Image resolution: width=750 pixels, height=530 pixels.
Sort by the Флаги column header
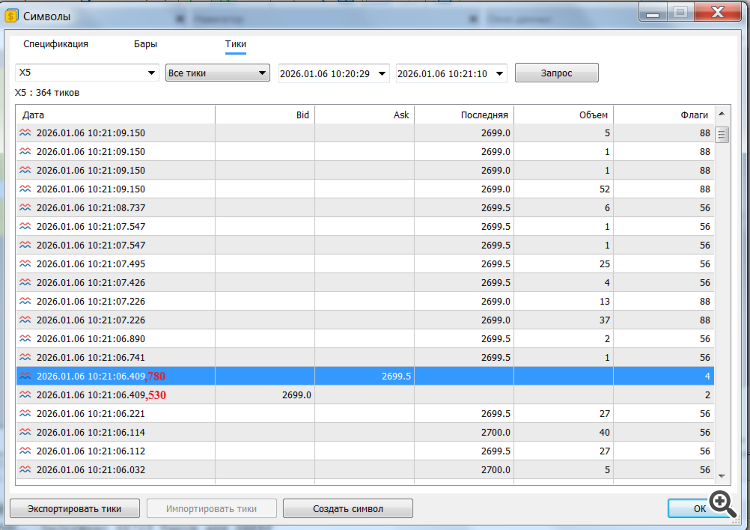(664, 115)
